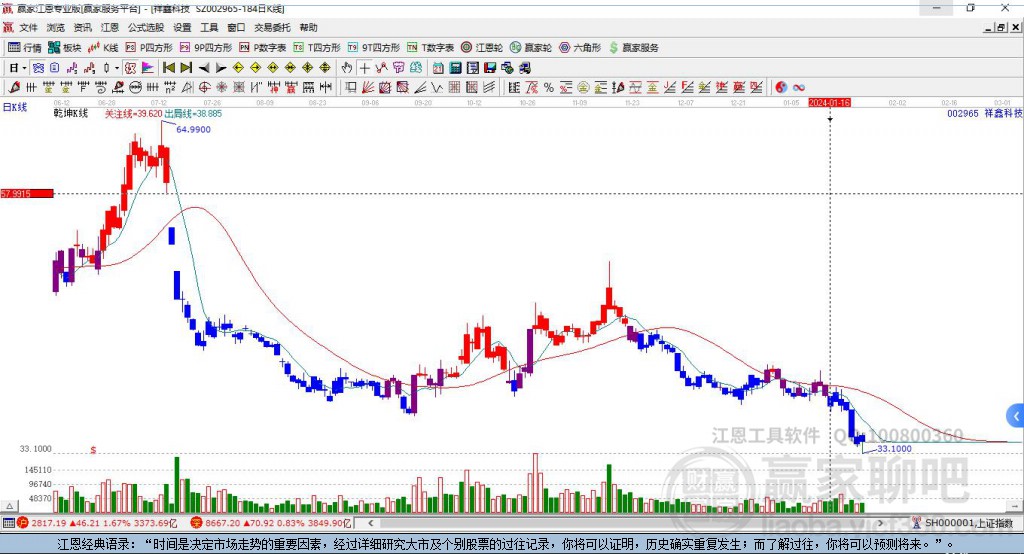Launch the 江恩轮 Gann wheel
The width and height of the screenshot is (1024, 554).
tap(482, 48)
